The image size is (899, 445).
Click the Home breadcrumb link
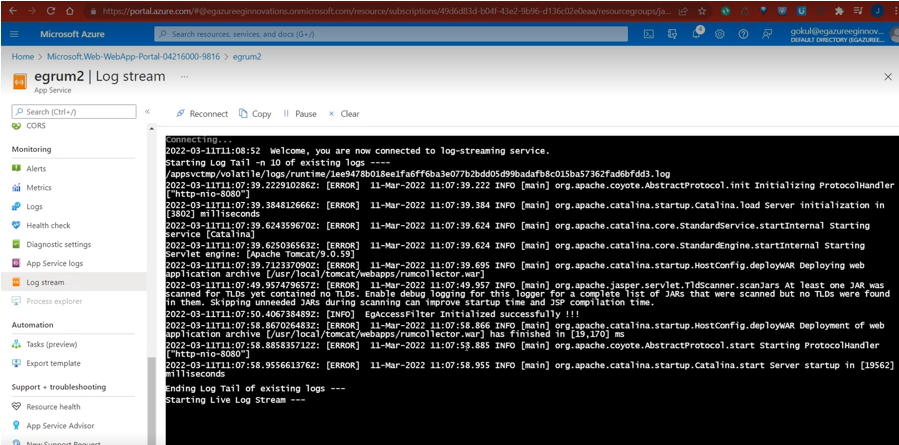(23, 57)
